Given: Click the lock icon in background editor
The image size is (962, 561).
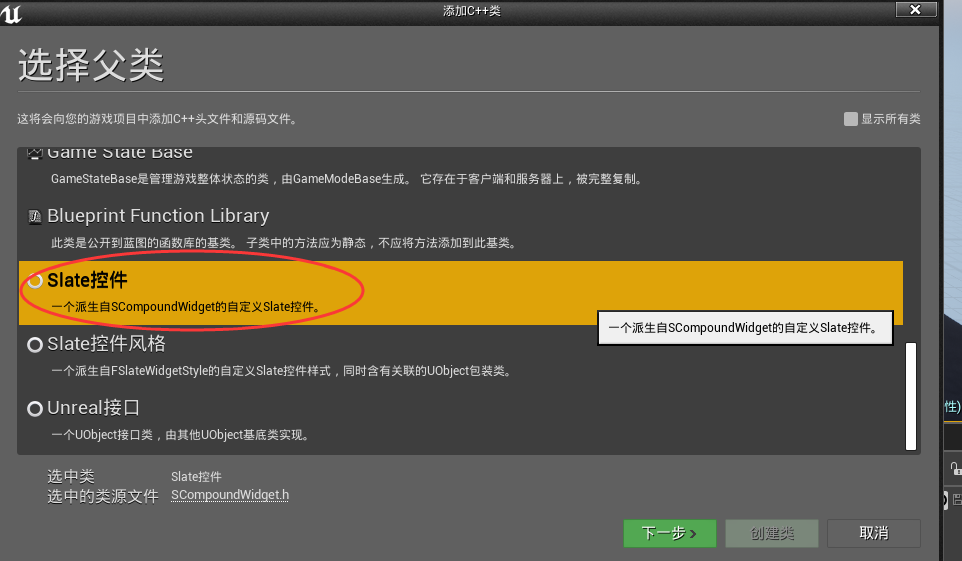Looking at the screenshot, I should tap(955, 469).
